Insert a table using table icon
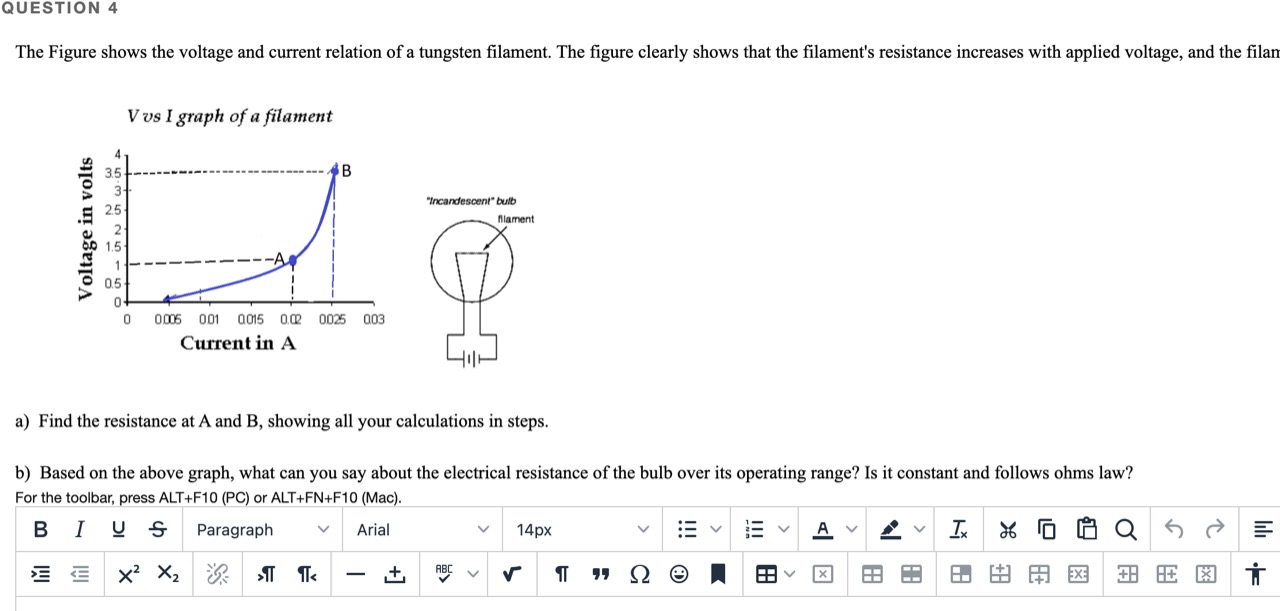The width and height of the screenshot is (1280, 611). 766,574
